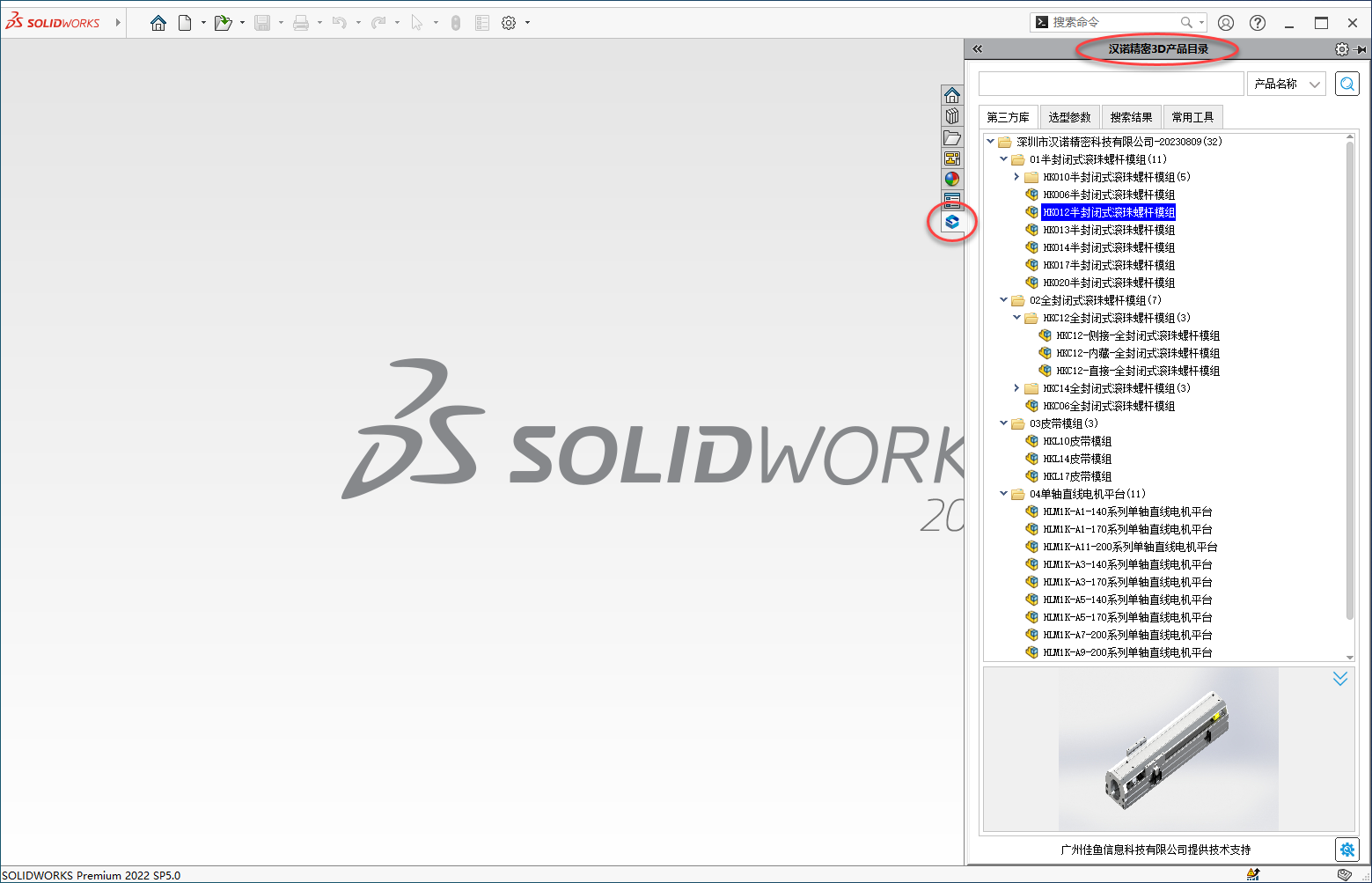Choose the Select cursor tool
The image size is (1372, 883).
click(x=417, y=23)
